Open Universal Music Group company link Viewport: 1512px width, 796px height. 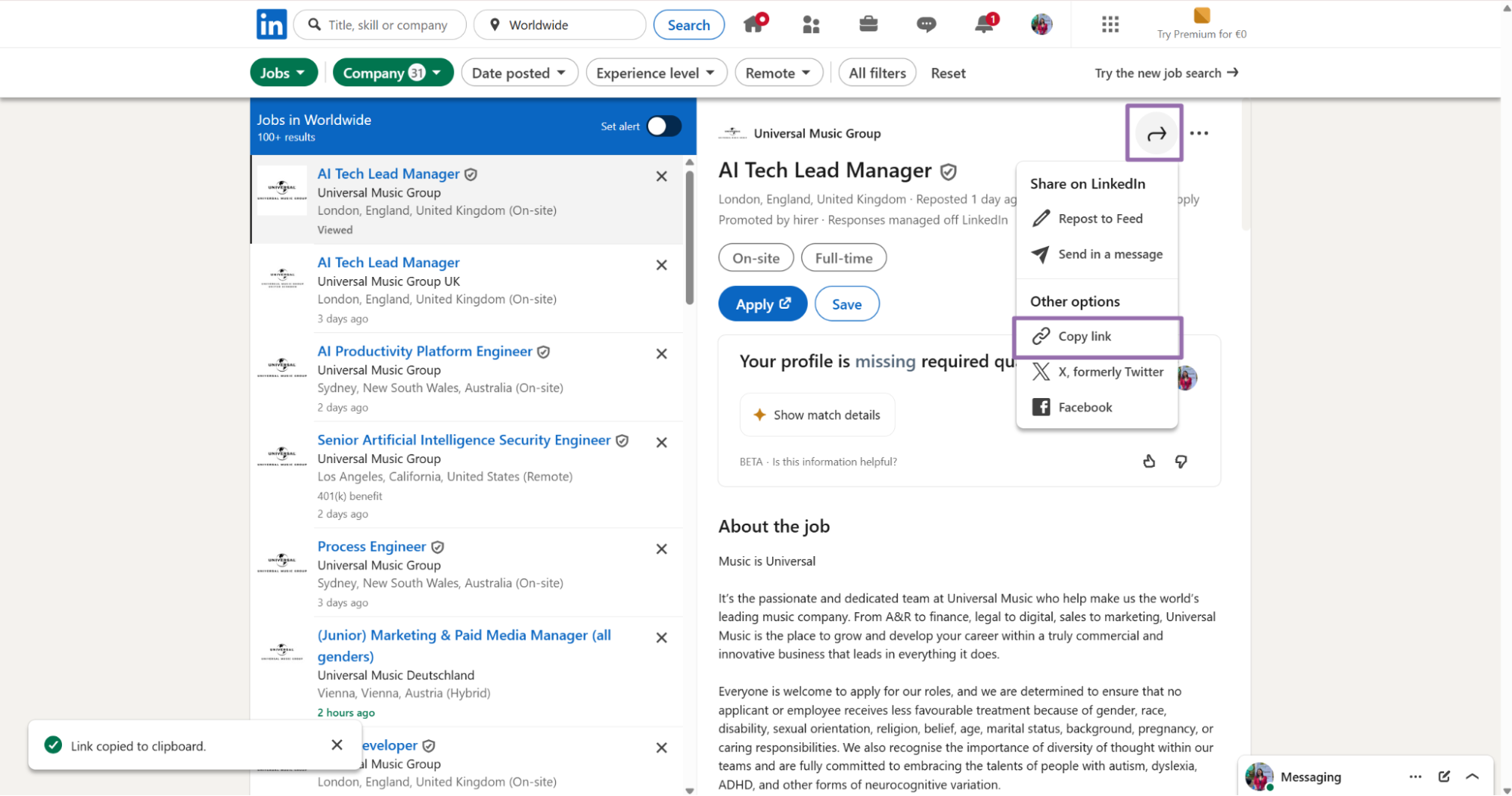point(817,133)
